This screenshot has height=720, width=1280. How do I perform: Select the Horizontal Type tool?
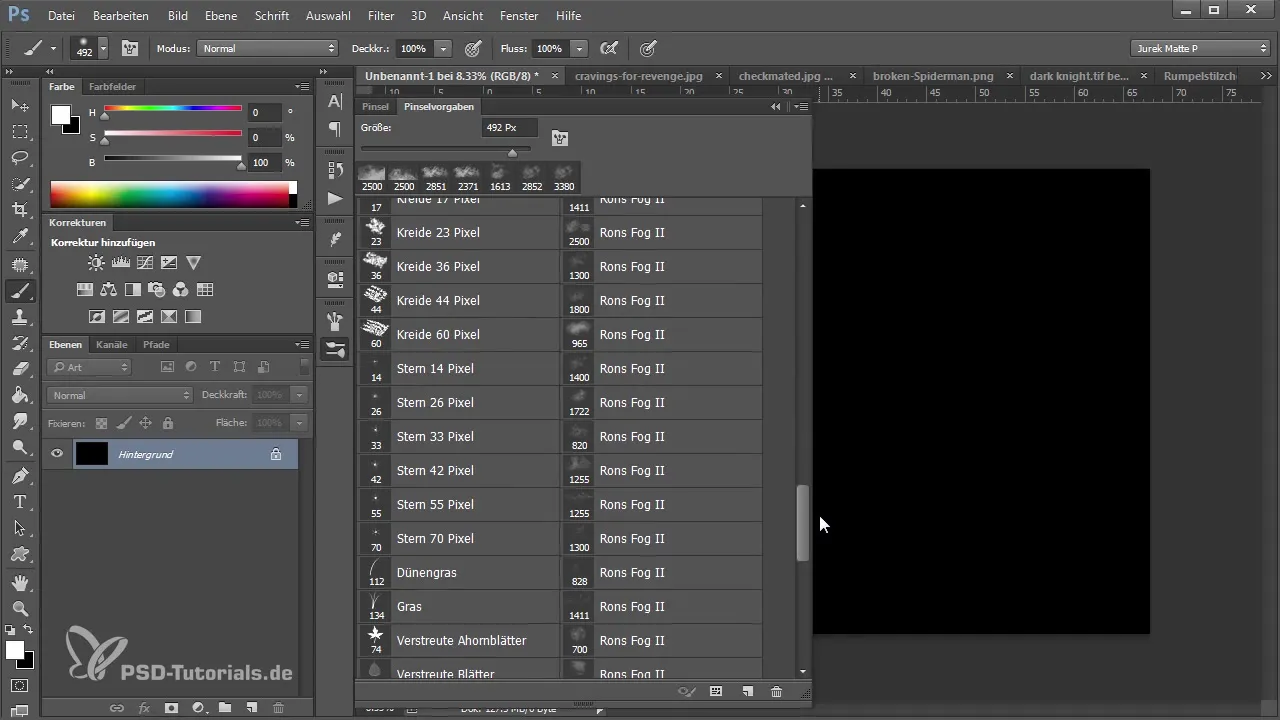point(20,502)
